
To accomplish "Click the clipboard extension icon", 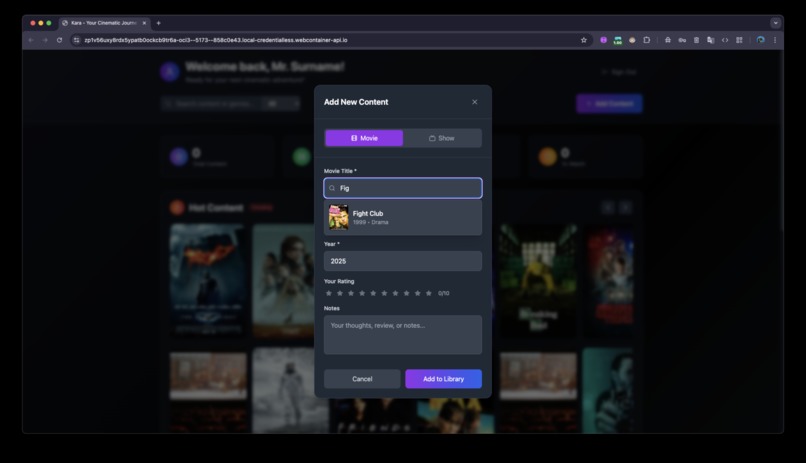I will [697, 40].
